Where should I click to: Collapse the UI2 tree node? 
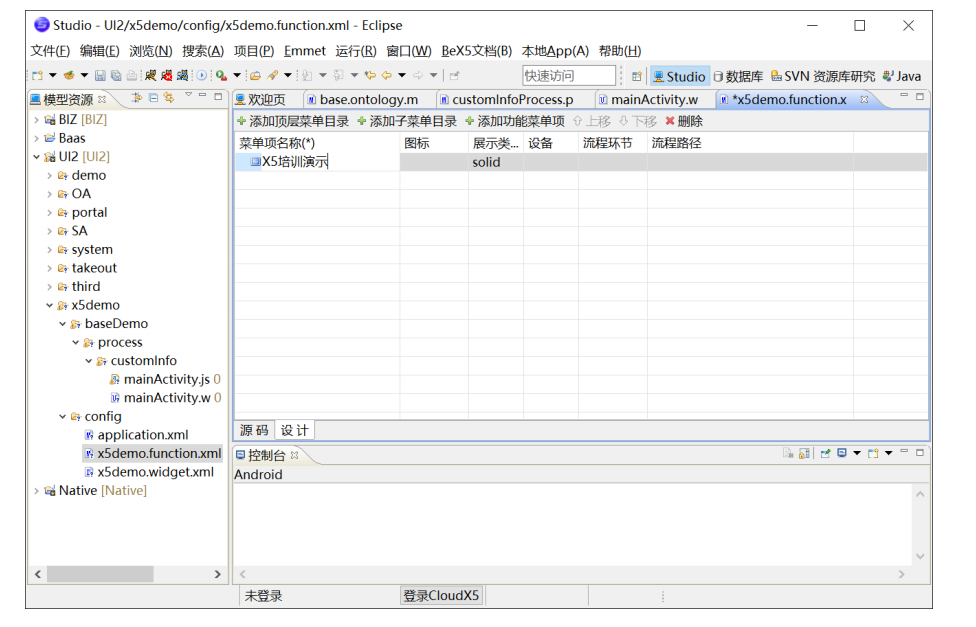coord(35,156)
